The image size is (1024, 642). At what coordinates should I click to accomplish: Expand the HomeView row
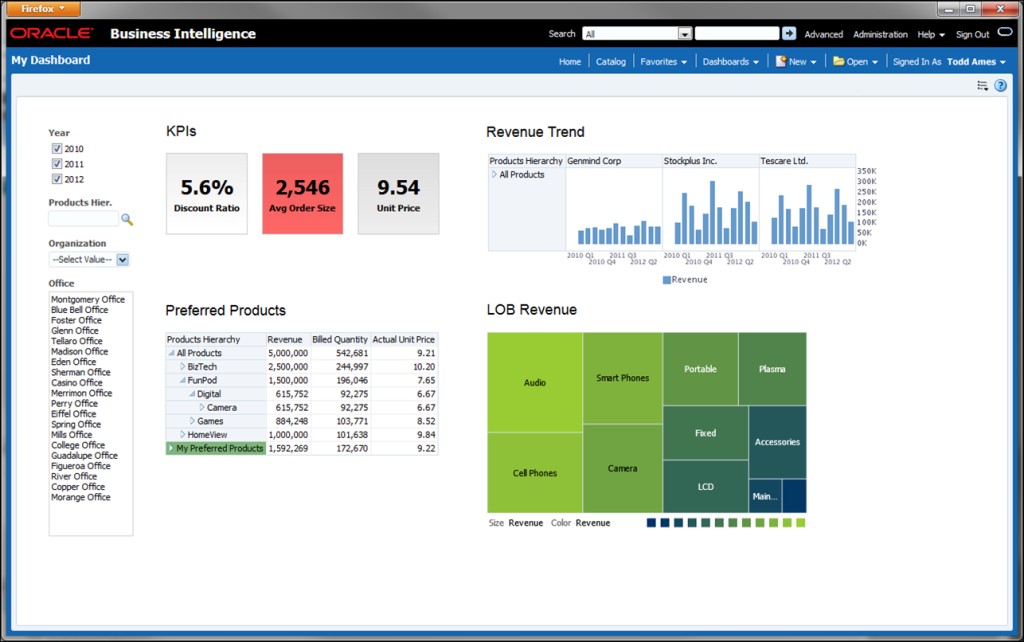[x=182, y=434]
